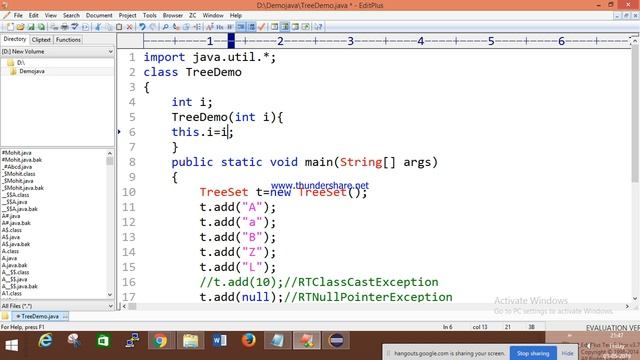640x360 pixels.
Task: Click the red X Delete icon
Action: (129, 27)
